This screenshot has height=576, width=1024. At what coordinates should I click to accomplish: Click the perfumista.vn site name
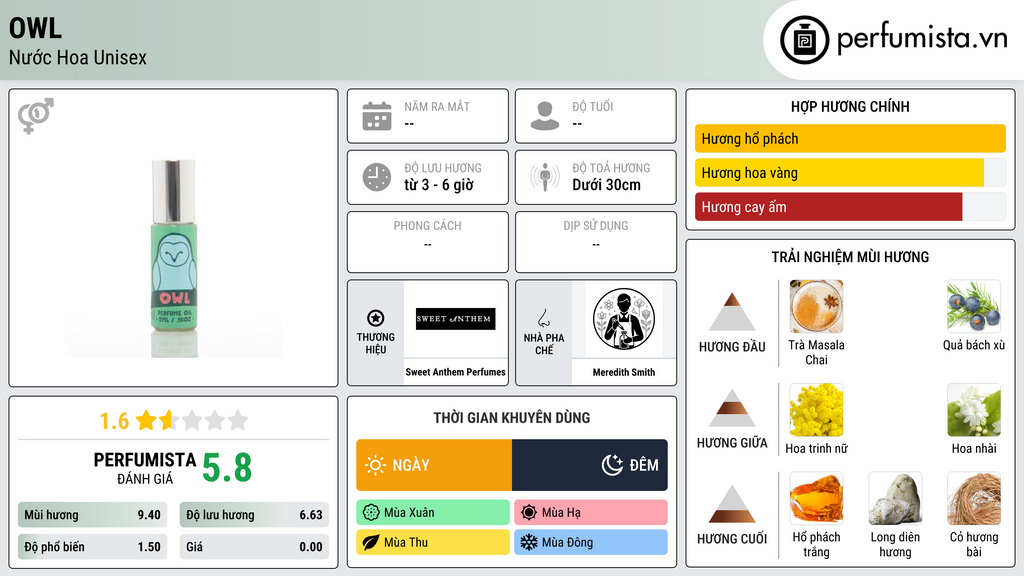click(x=922, y=38)
